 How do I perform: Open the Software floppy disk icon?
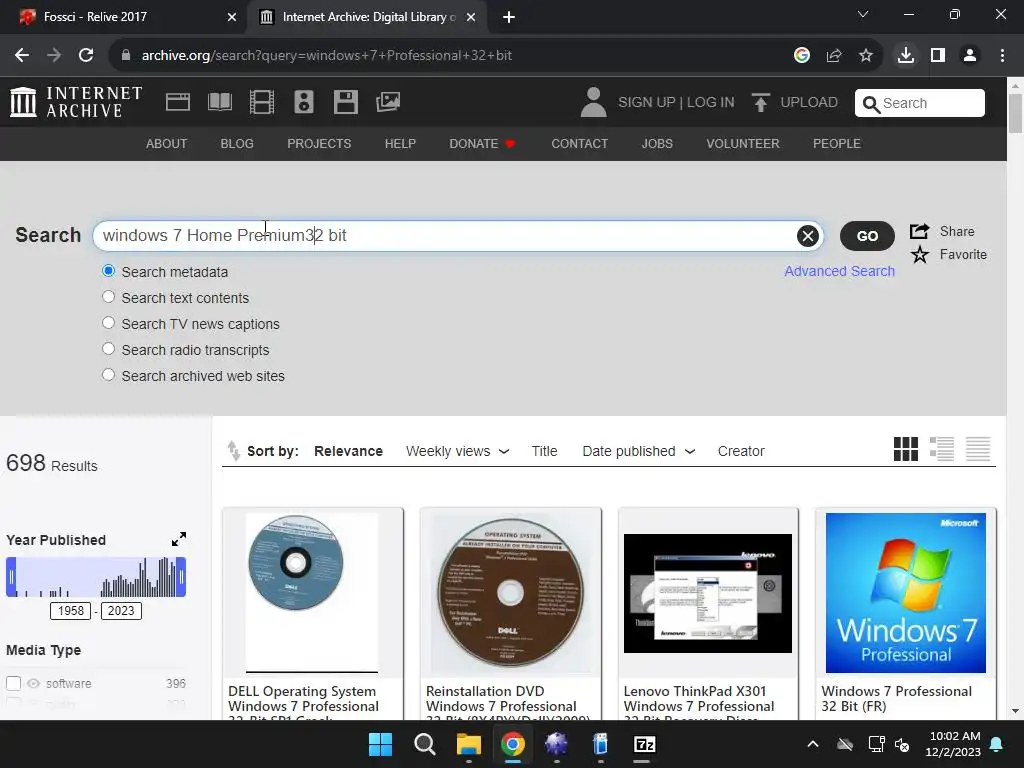345,102
